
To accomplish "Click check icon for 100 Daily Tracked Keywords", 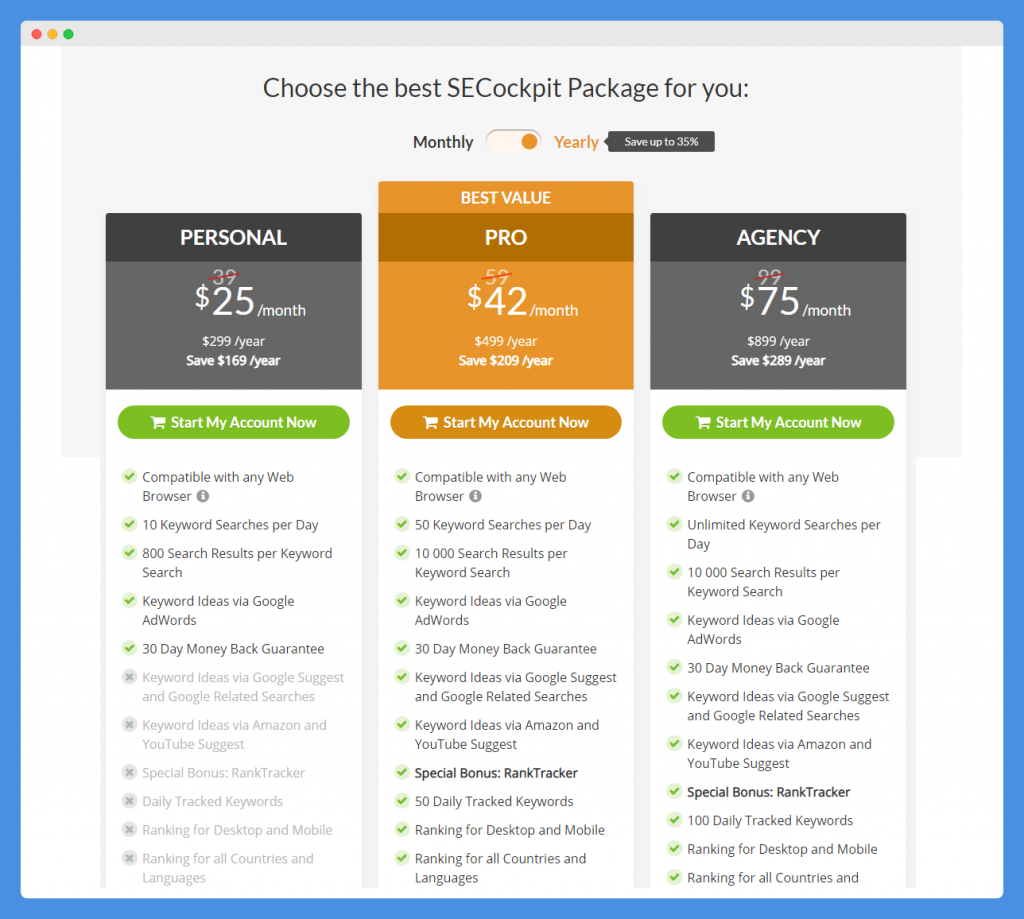I will (x=674, y=820).
